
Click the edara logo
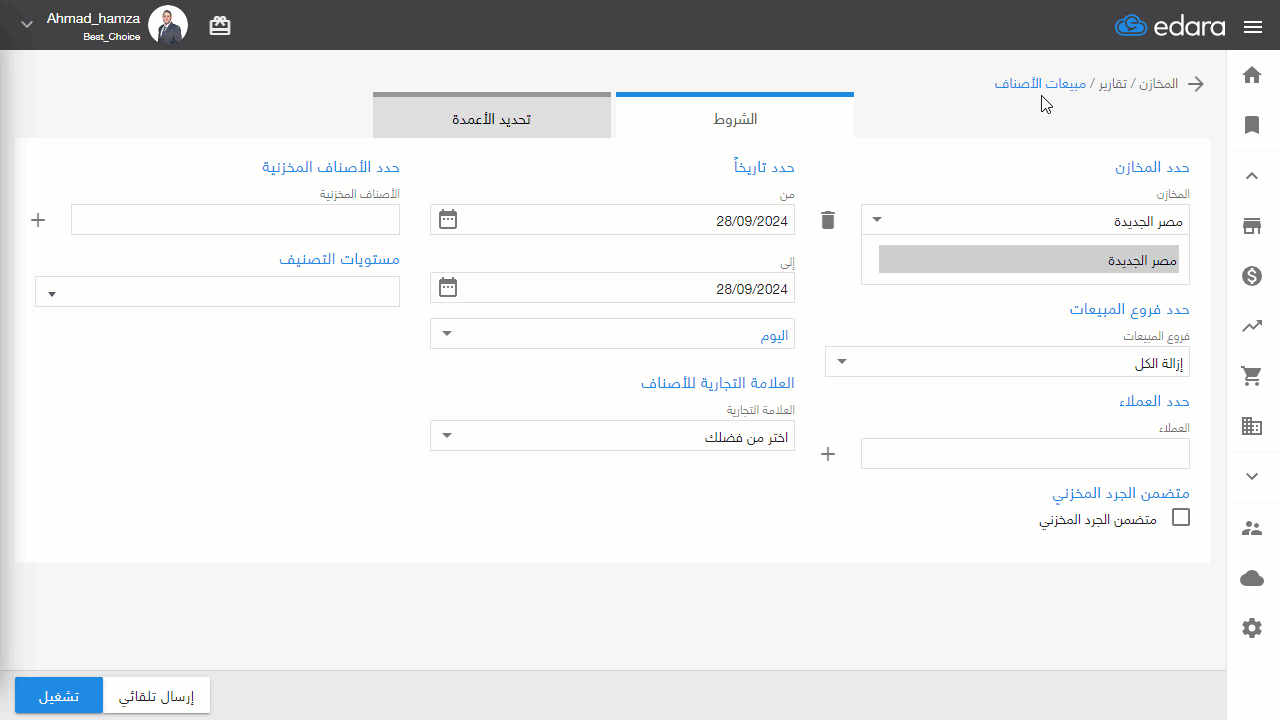(1169, 26)
